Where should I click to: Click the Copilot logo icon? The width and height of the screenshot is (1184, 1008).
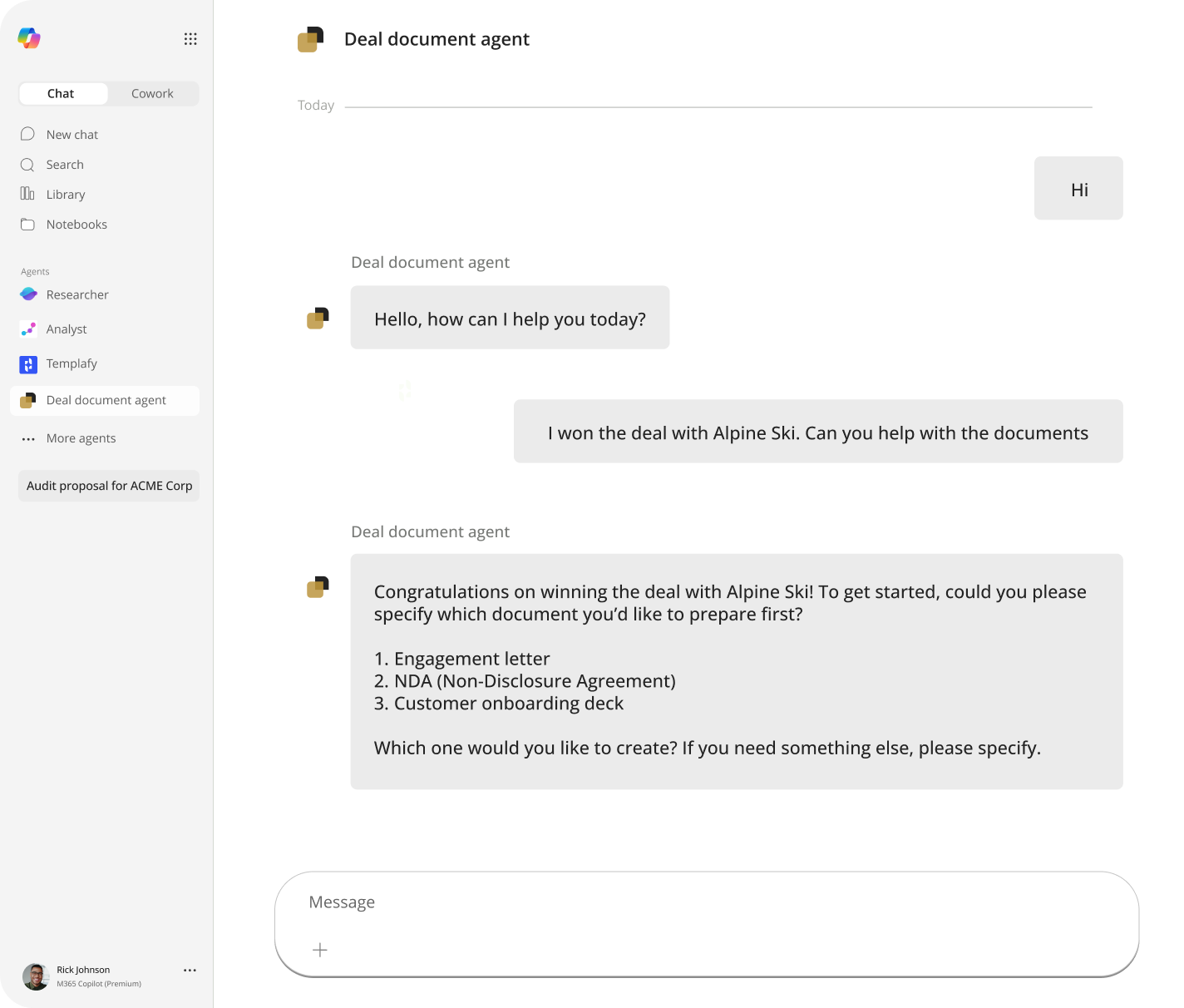pos(29,38)
